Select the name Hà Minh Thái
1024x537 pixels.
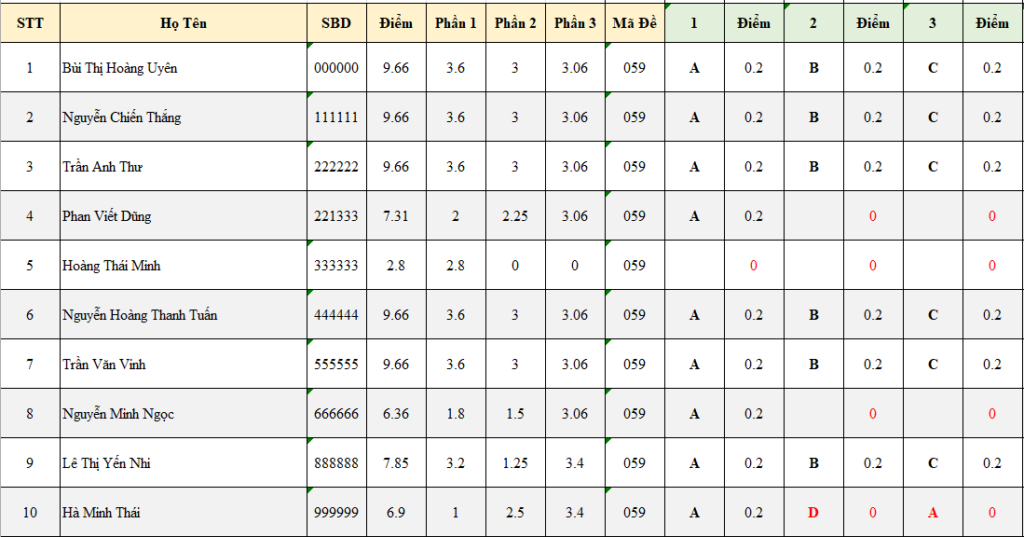(101, 513)
